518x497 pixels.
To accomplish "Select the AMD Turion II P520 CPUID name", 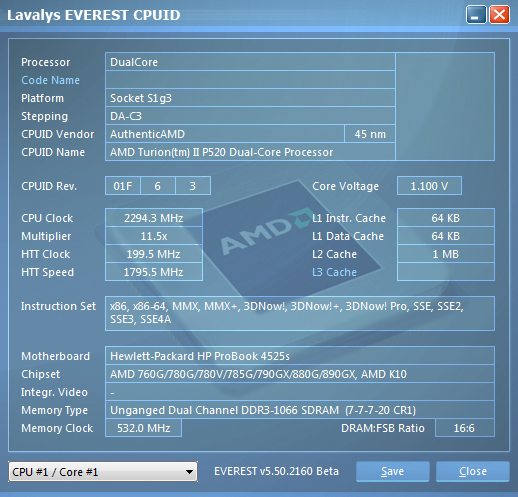I will pyautogui.click(x=250, y=152).
